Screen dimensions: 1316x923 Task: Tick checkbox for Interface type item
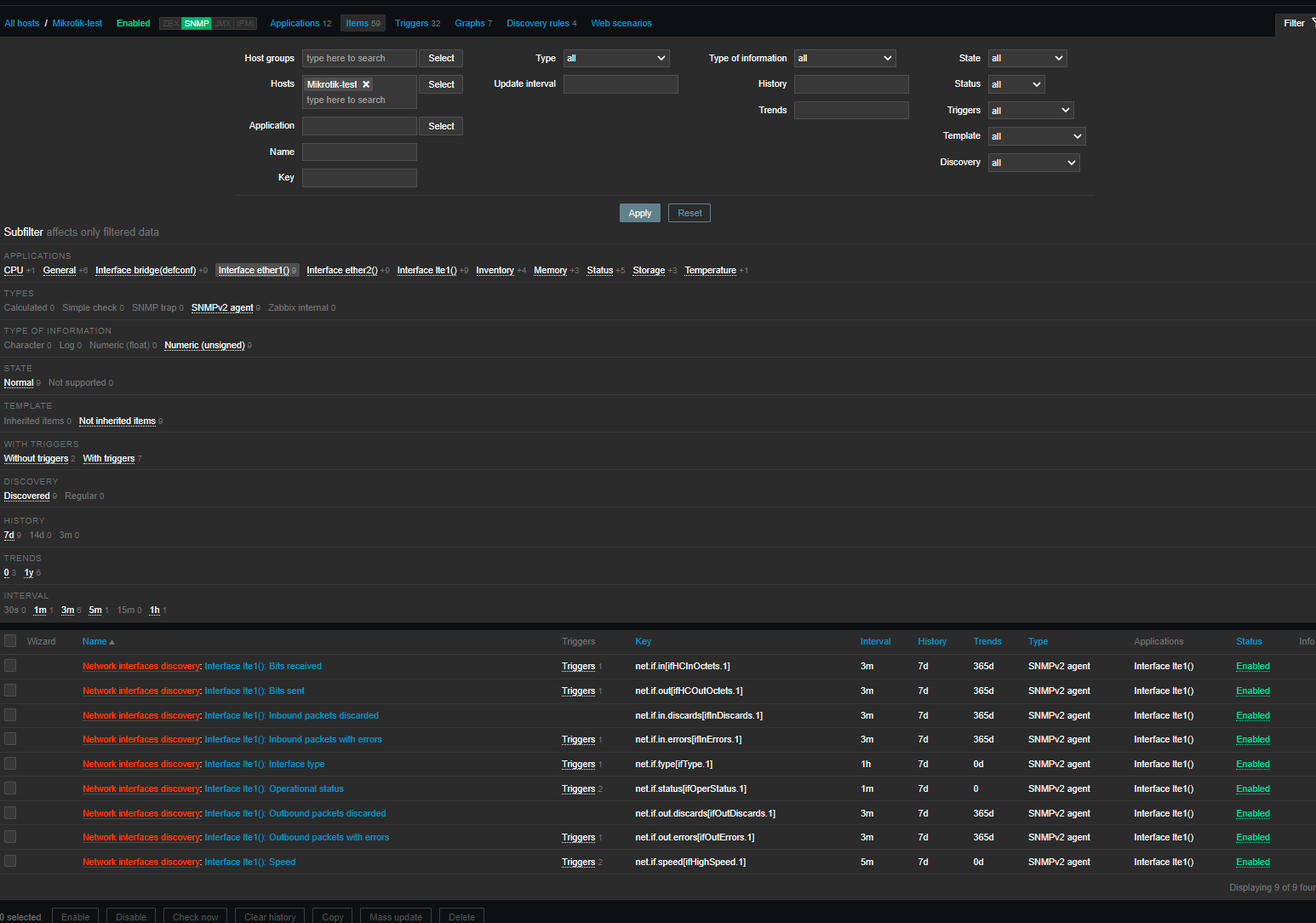pyautogui.click(x=10, y=764)
